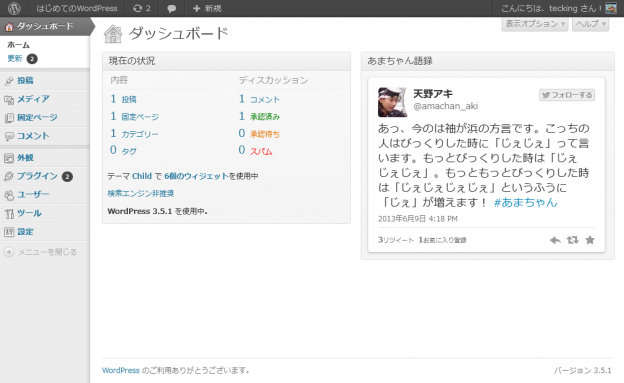Click the 設定 icon in sidebar
Viewport: 624px width, 383px height.
[9, 232]
